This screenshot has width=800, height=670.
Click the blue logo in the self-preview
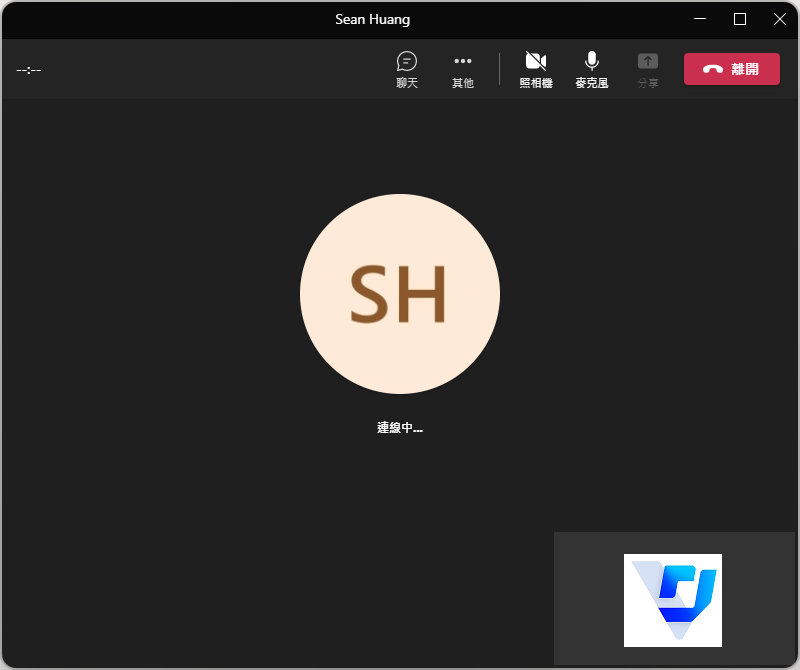pos(673,600)
